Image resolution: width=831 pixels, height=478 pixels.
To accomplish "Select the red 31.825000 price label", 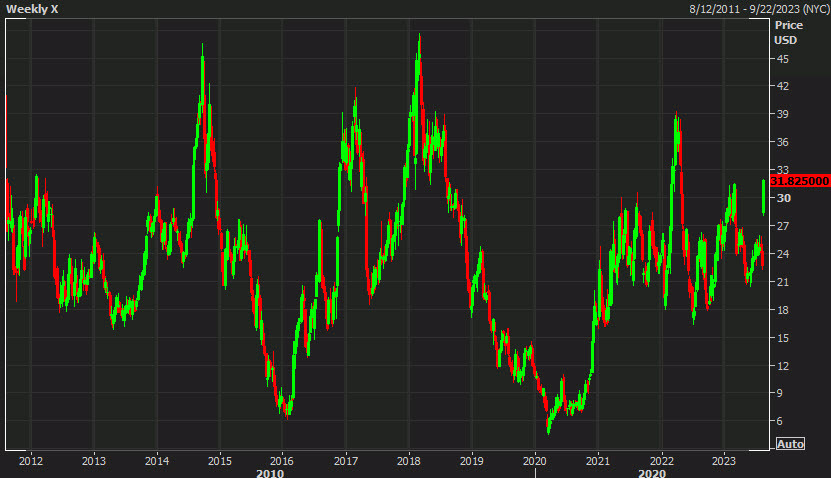I will pyautogui.click(x=799, y=181).
